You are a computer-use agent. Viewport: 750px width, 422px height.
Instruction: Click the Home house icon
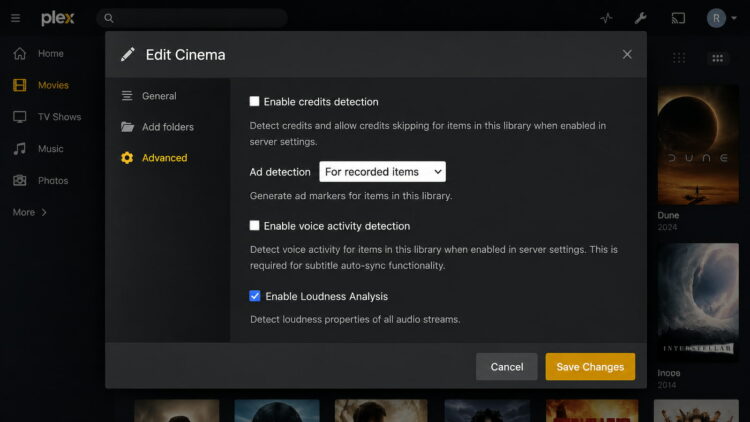[20, 54]
